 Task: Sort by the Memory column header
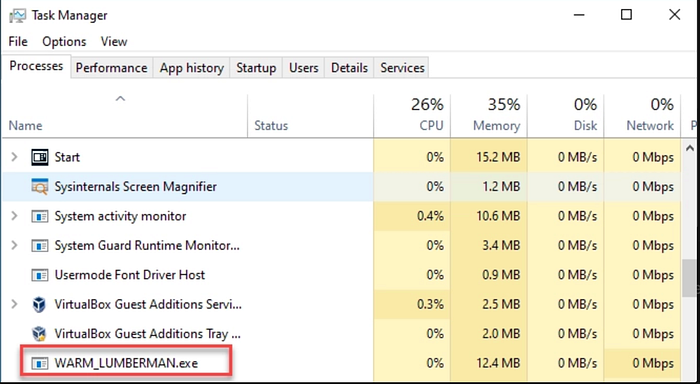(x=489, y=115)
